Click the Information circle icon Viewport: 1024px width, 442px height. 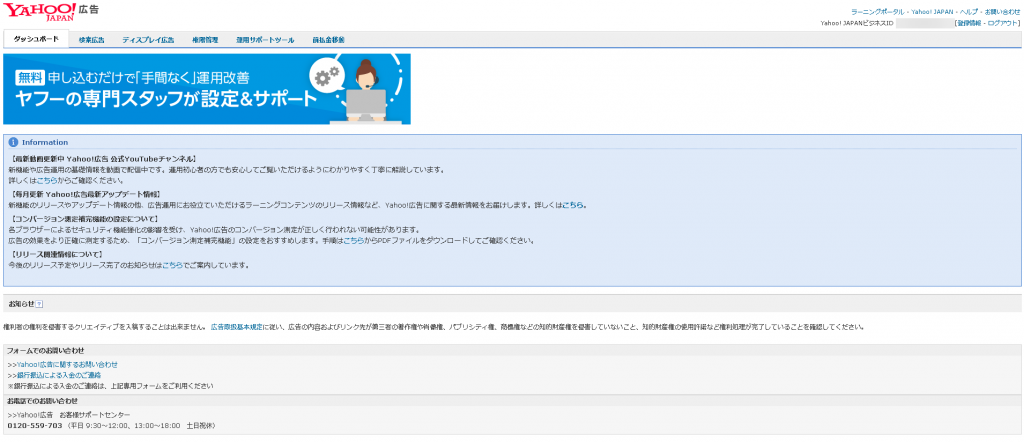13,142
